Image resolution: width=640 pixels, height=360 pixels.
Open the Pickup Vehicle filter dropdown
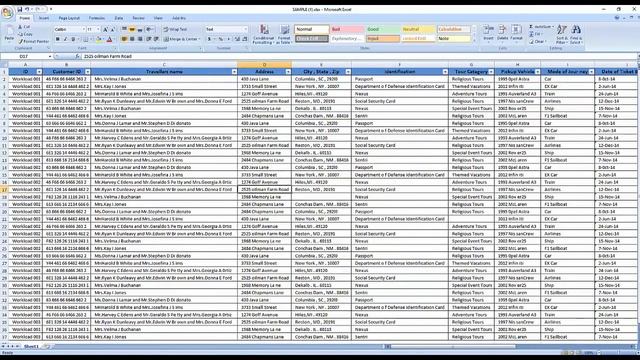tap(538, 72)
